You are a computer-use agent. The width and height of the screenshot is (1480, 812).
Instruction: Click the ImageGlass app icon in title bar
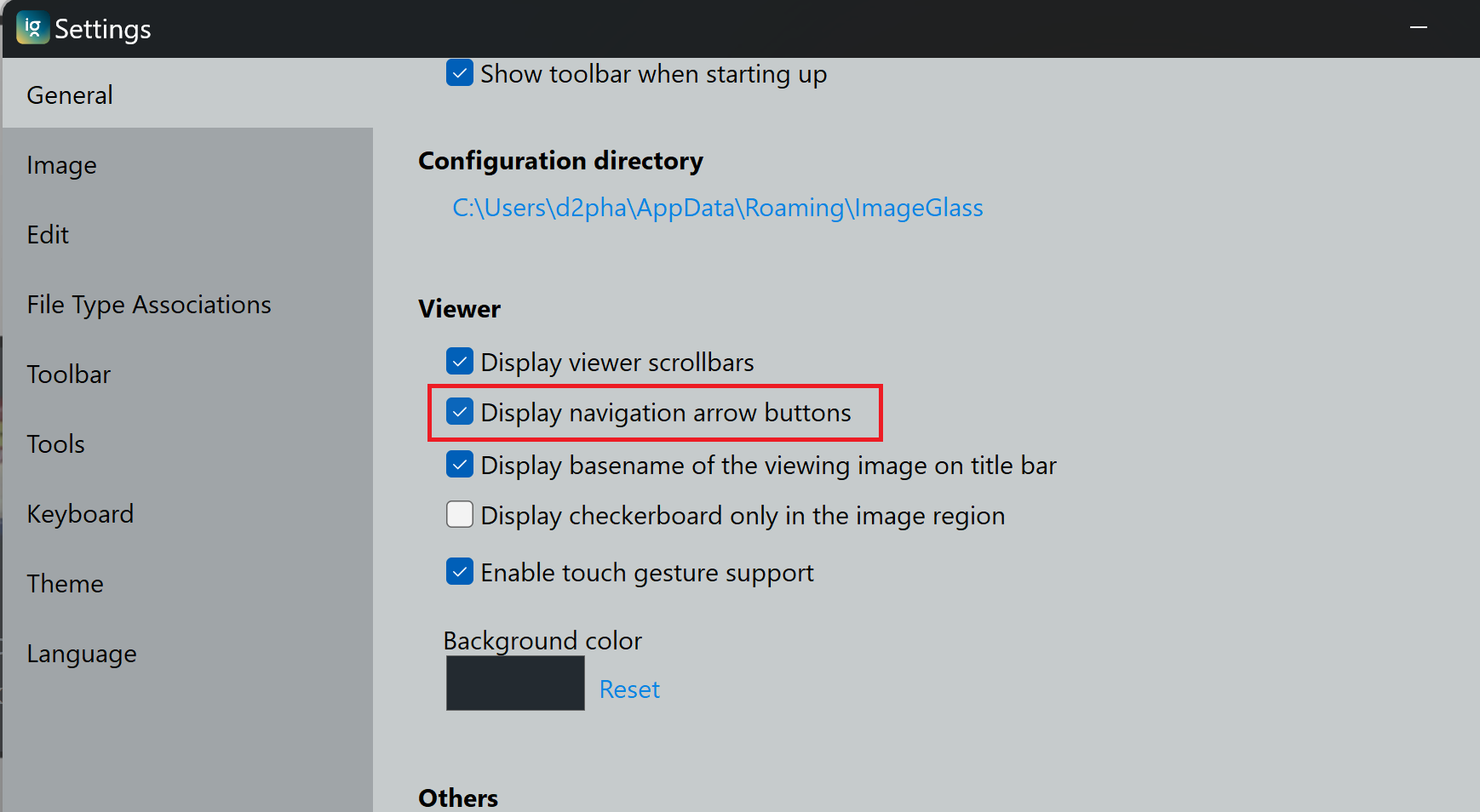pos(32,27)
